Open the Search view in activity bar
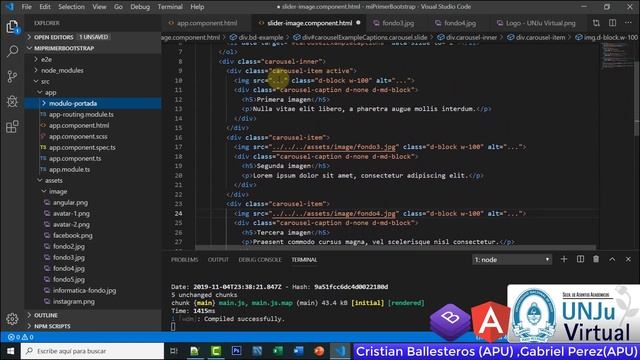The width and height of the screenshot is (640, 360). click(x=12, y=51)
